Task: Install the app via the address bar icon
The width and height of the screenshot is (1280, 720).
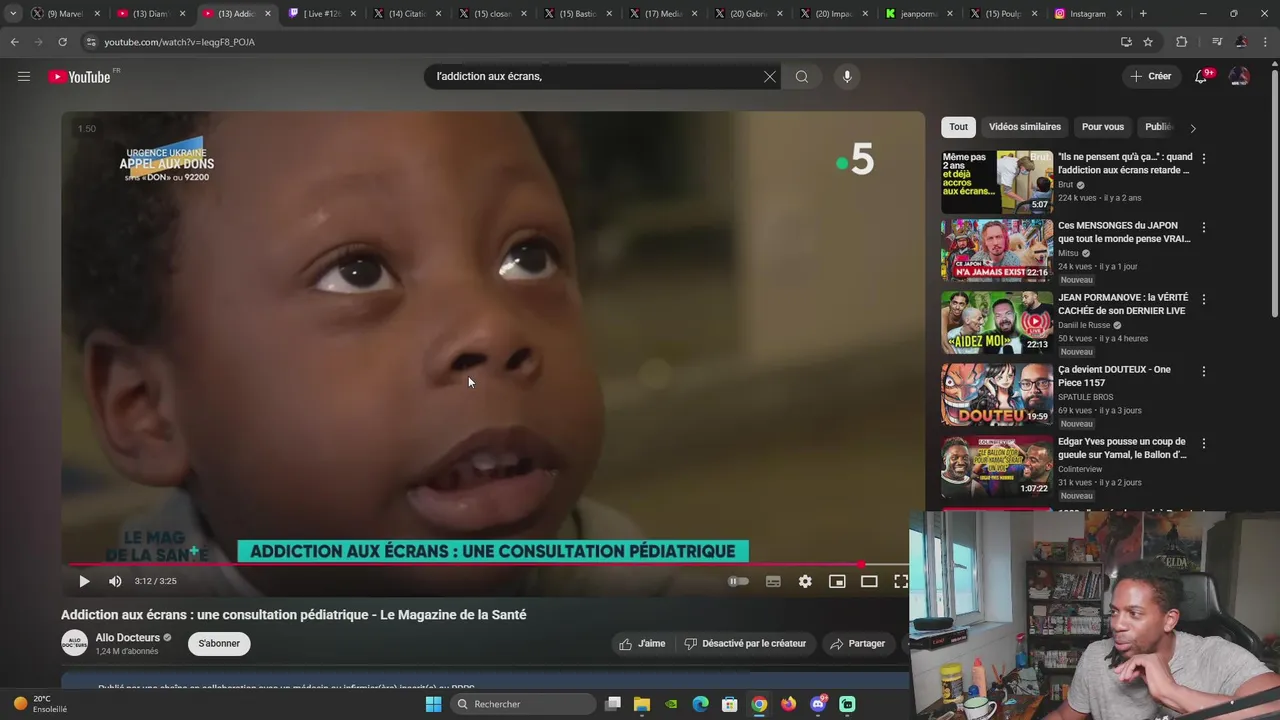Action: point(1126,42)
